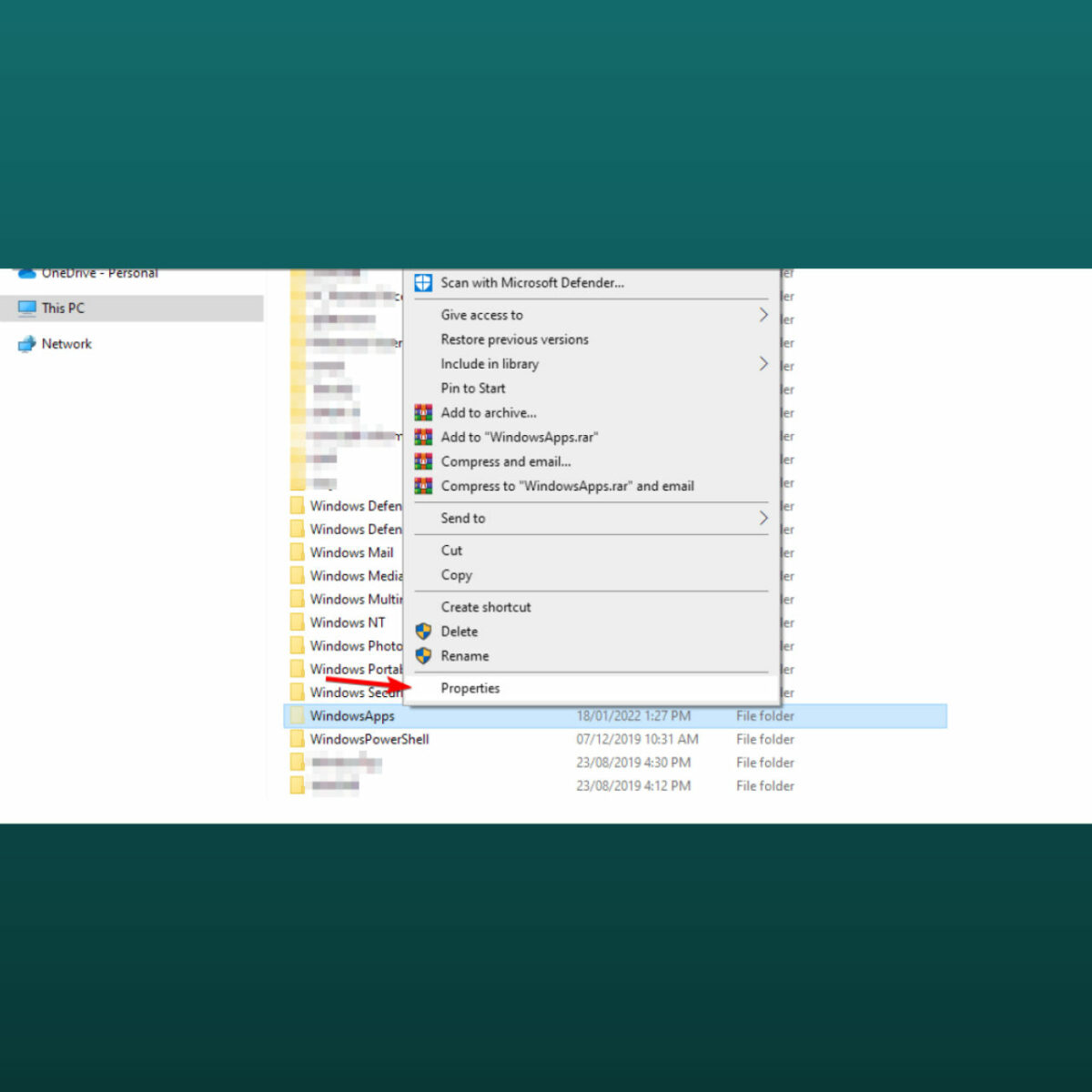The image size is (1092, 1092).
Task: Expand the Send to submenu arrow
Action: pos(763,519)
